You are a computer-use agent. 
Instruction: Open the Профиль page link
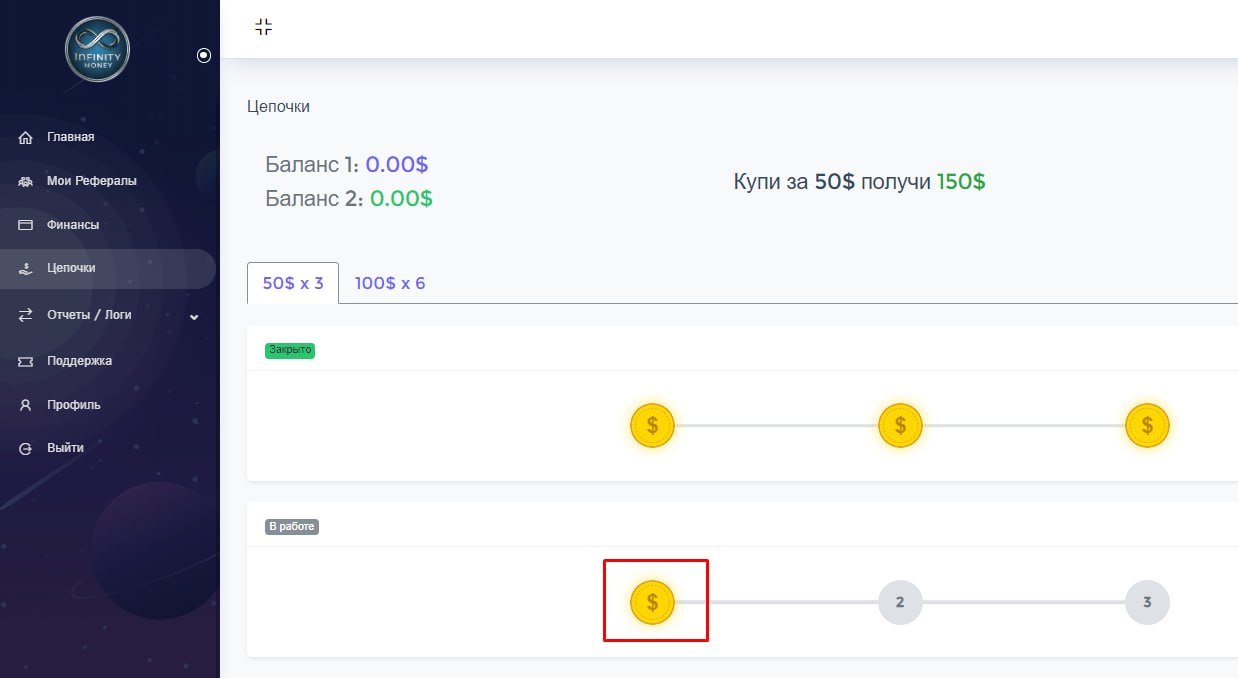click(x=73, y=405)
